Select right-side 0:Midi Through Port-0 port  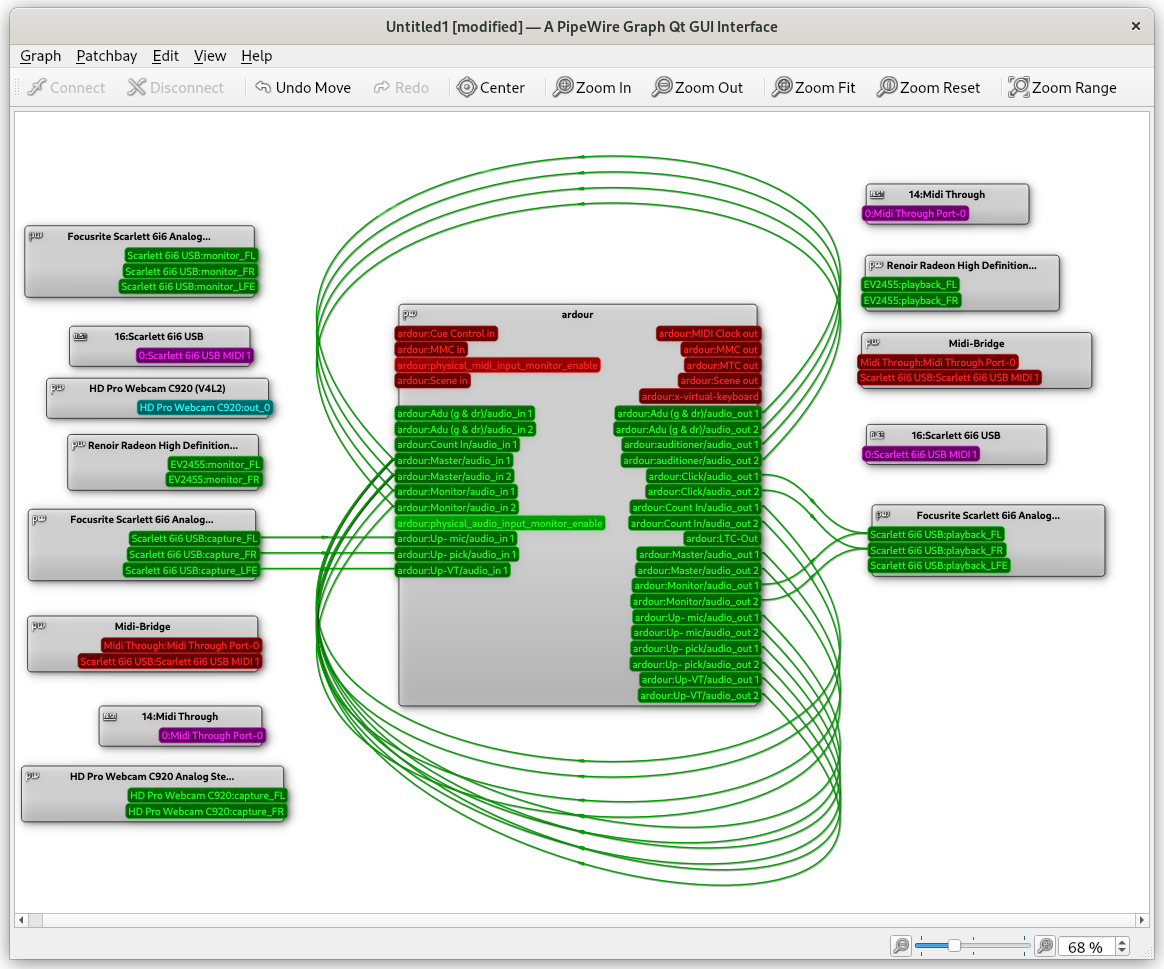click(916, 214)
